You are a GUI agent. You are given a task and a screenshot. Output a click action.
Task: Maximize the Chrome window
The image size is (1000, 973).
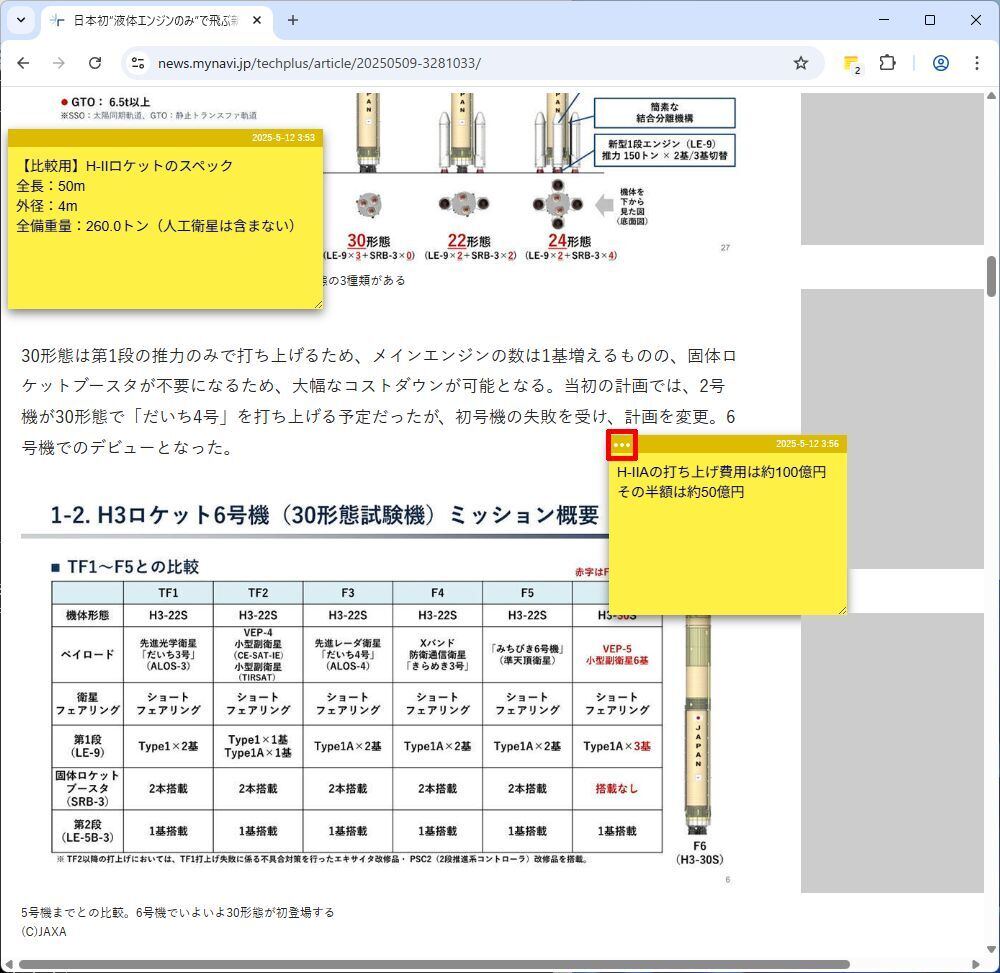(930, 20)
